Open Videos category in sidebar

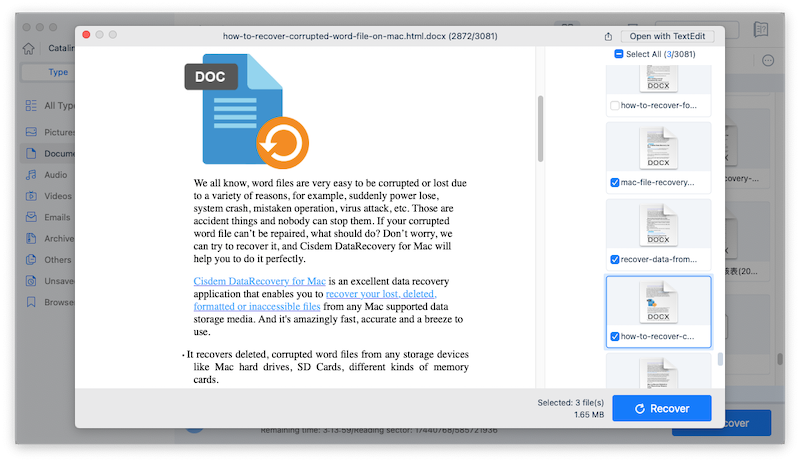(x=58, y=196)
